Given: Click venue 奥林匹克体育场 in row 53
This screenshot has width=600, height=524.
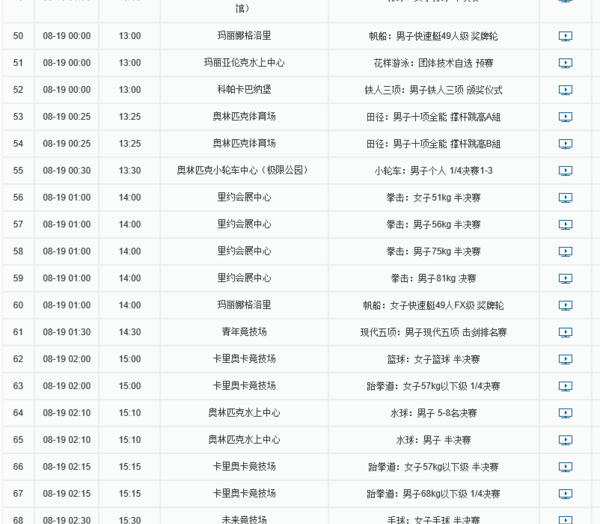Looking at the screenshot, I should tap(244, 117).
